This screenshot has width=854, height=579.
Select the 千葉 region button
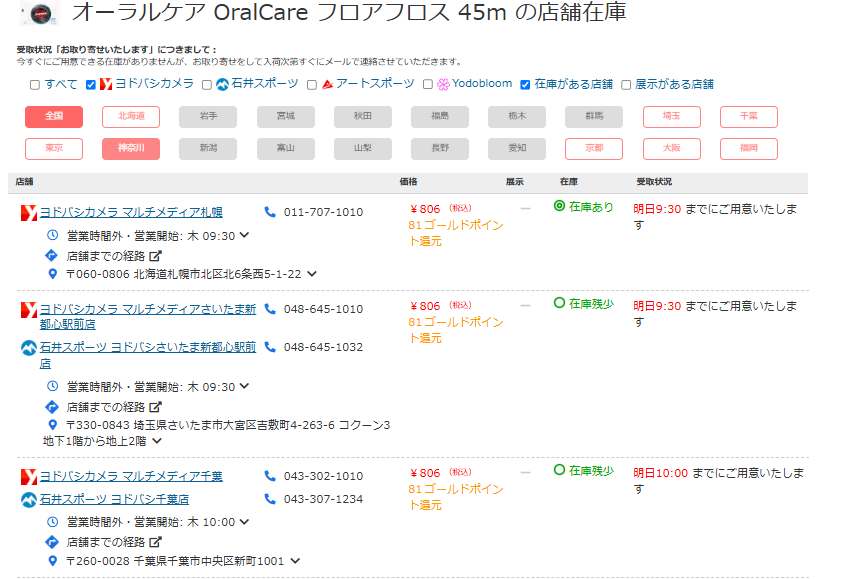point(748,117)
